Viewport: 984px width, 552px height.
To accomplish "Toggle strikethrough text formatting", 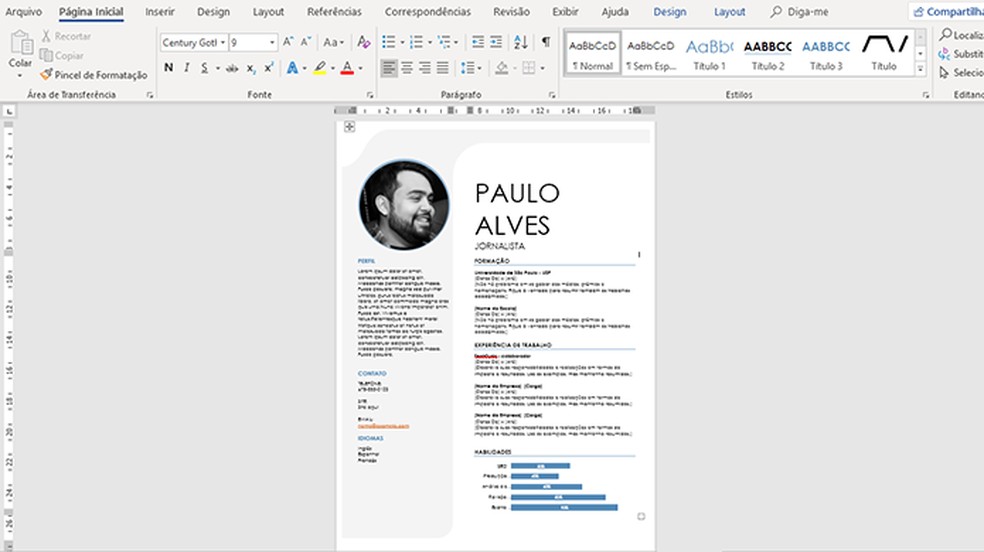I will point(232,68).
